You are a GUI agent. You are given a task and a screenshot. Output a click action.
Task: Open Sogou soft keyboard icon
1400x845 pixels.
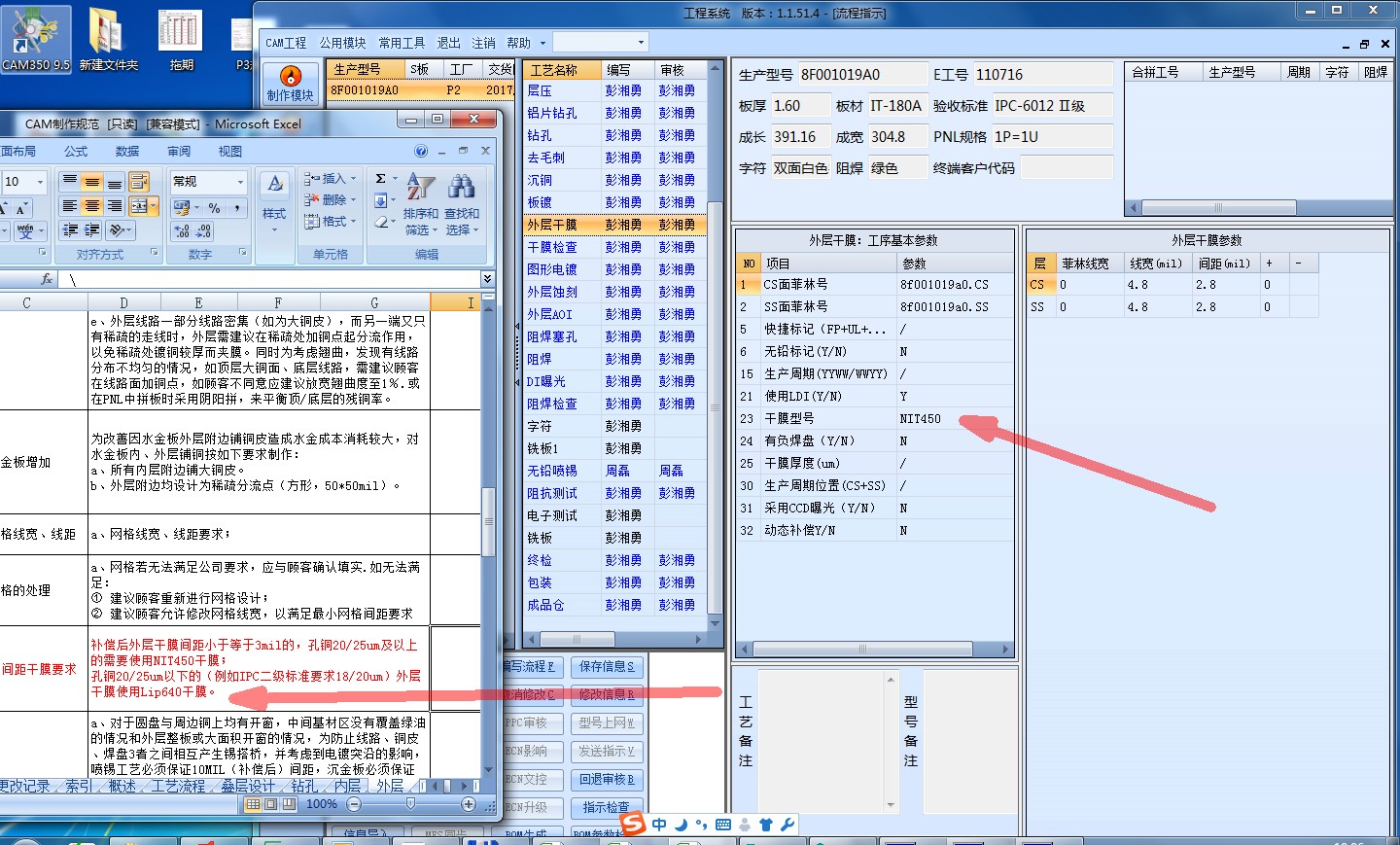pyautogui.click(x=722, y=825)
